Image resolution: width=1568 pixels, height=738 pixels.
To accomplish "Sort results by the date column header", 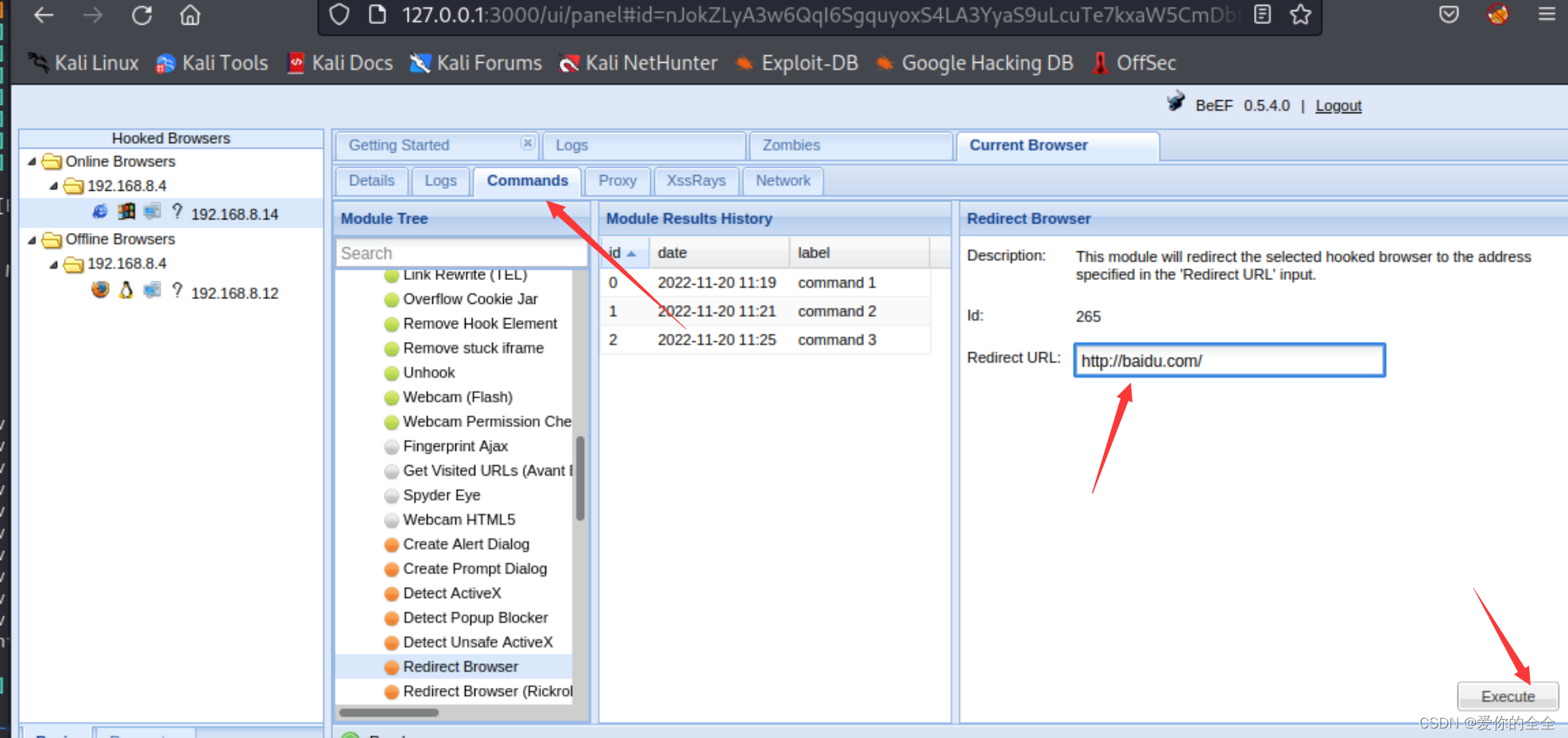I will 719,253.
